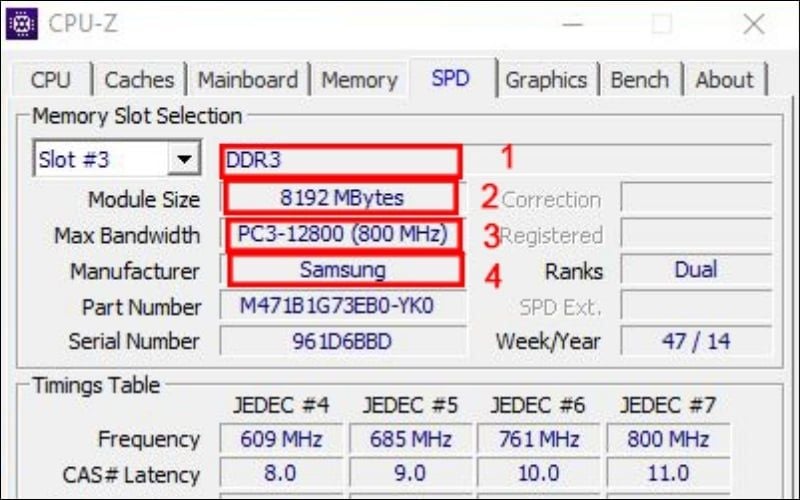800x500 pixels.
Task: Open the Graphics tab
Action: [546, 80]
